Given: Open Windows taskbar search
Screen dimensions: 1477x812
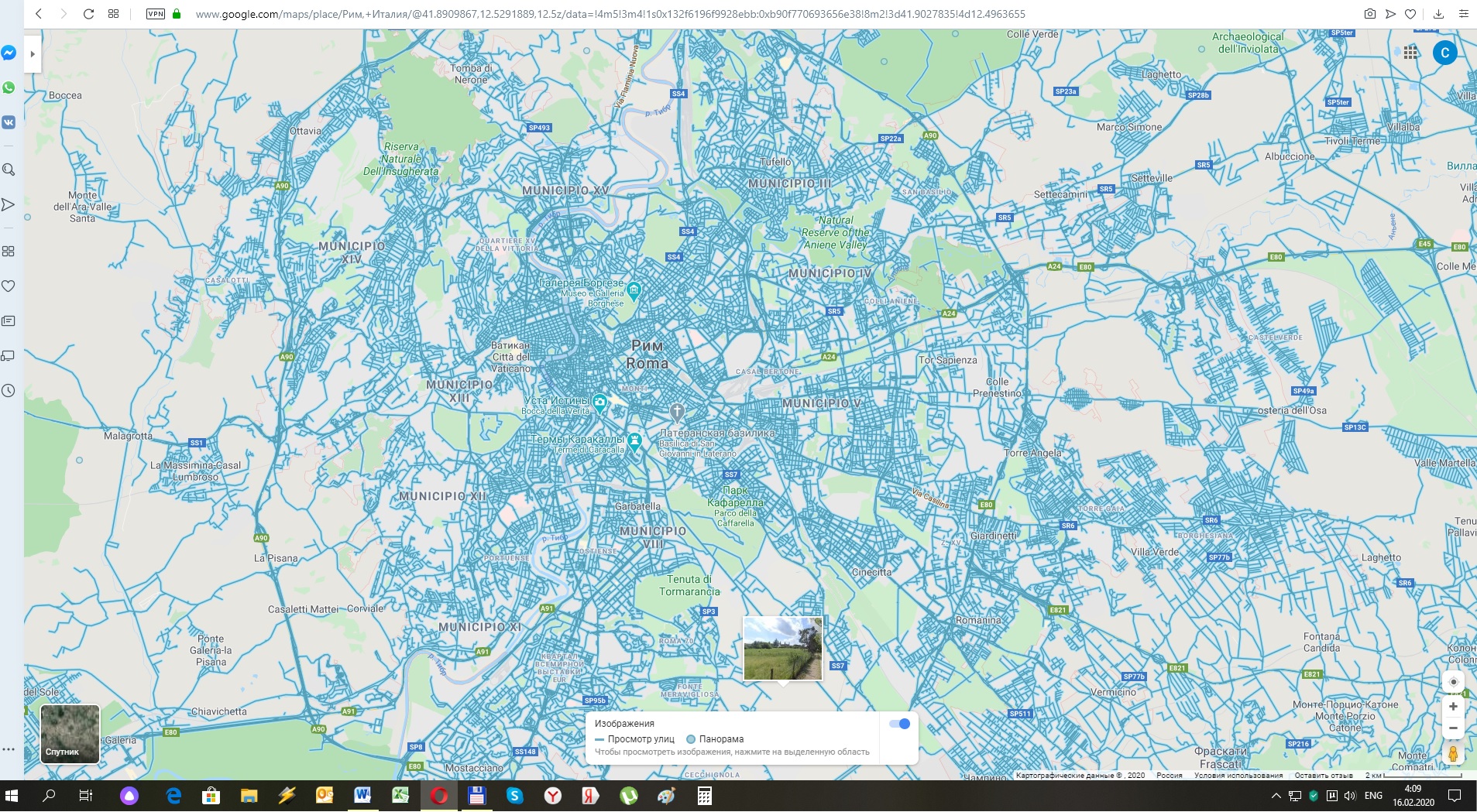Looking at the screenshot, I should coord(49,796).
